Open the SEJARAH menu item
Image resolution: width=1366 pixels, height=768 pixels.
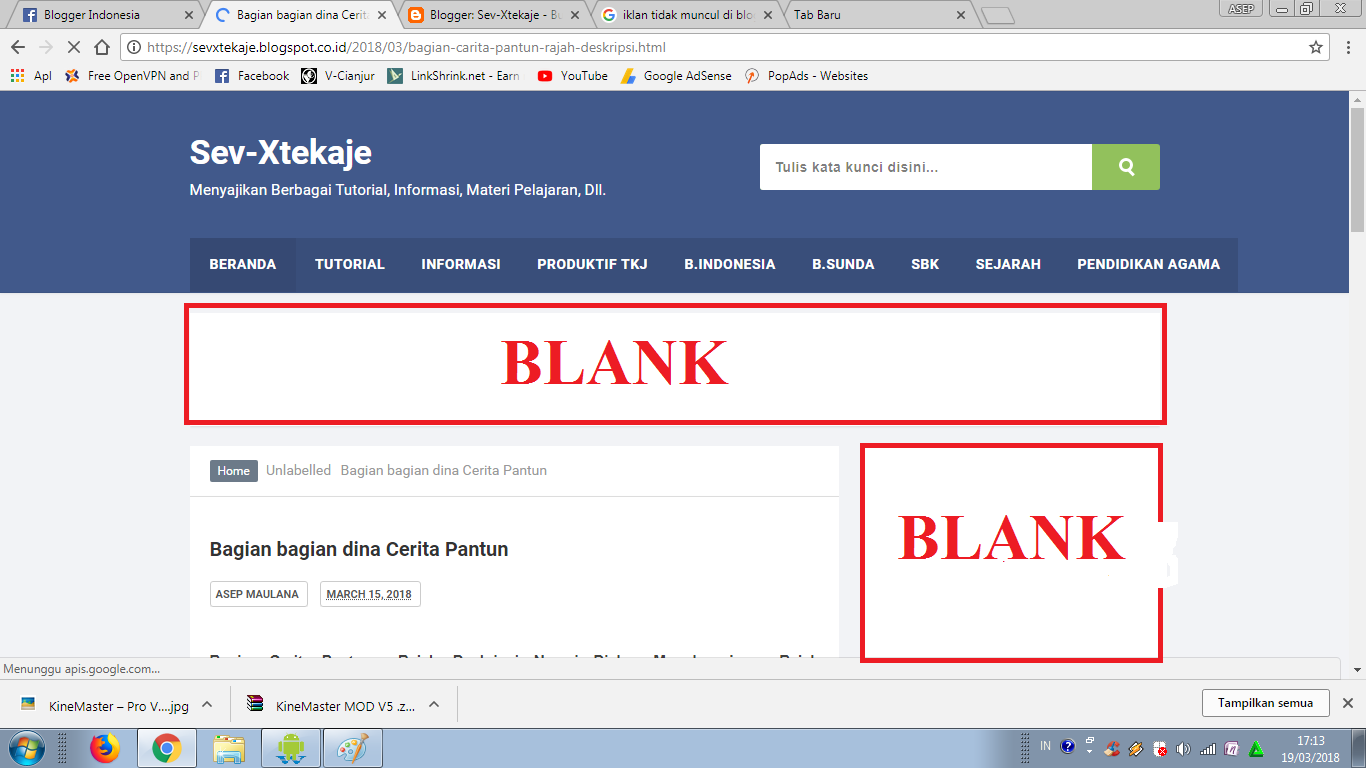coord(1008,265)
